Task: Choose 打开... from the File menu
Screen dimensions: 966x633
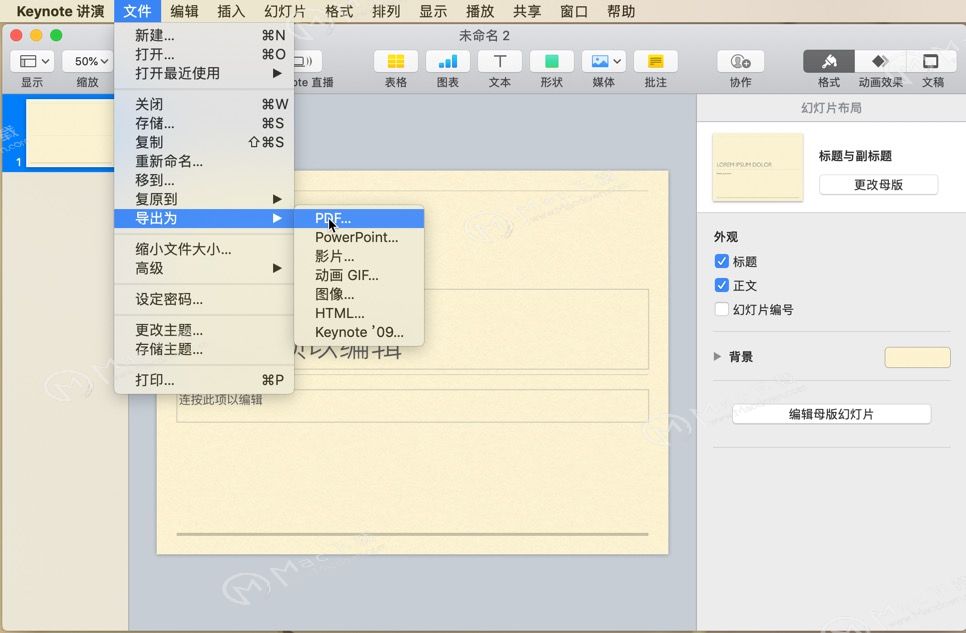Action: pyautogui.click(x=204, y=54)
